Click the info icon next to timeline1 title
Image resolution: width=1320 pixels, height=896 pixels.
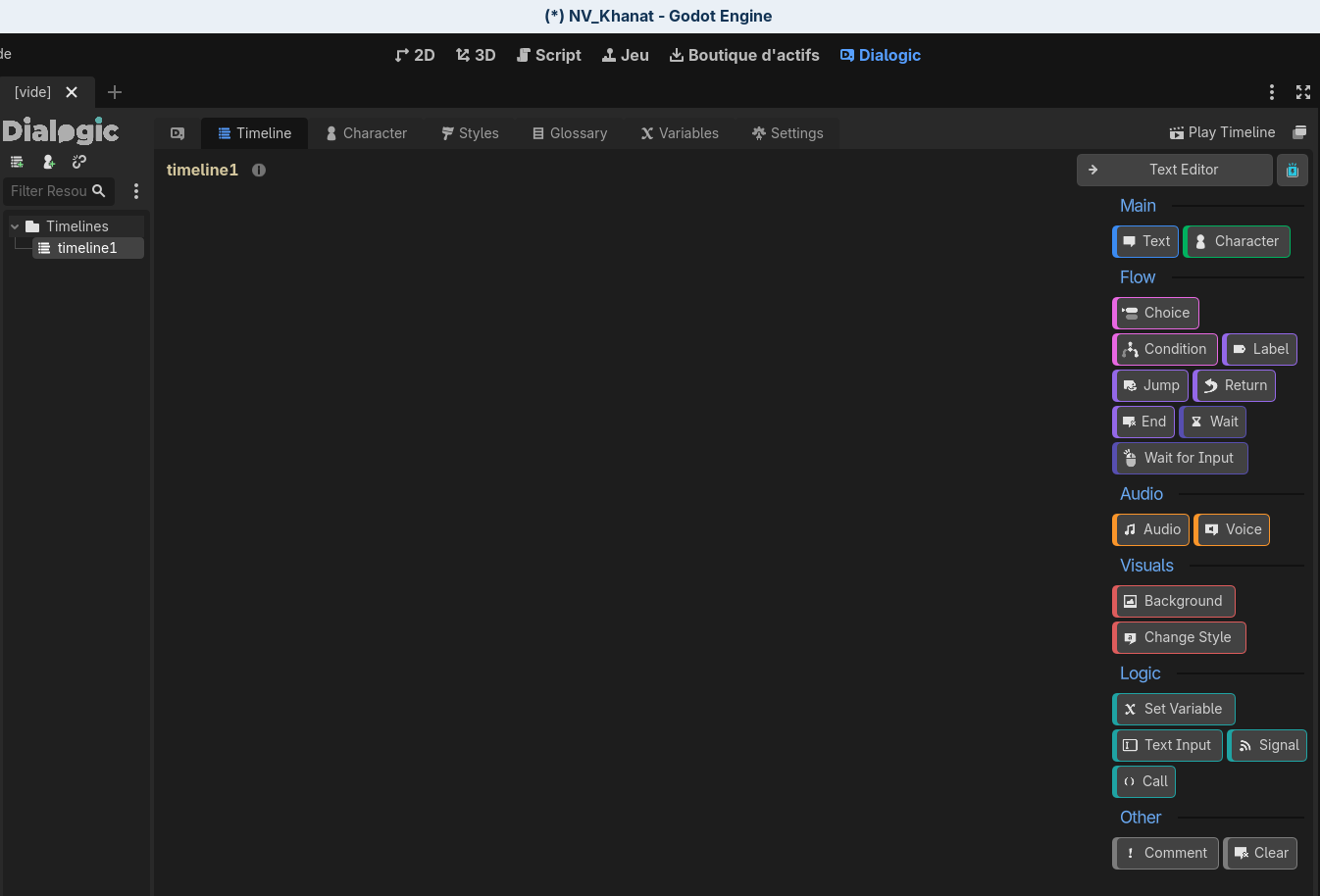[x=259, y=170]
